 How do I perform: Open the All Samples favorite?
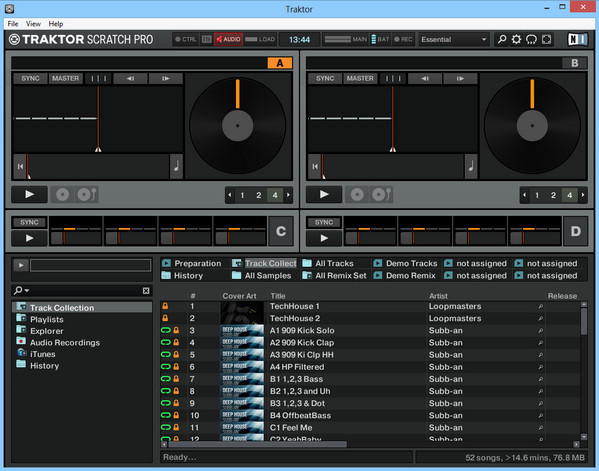tap(261, 275)
